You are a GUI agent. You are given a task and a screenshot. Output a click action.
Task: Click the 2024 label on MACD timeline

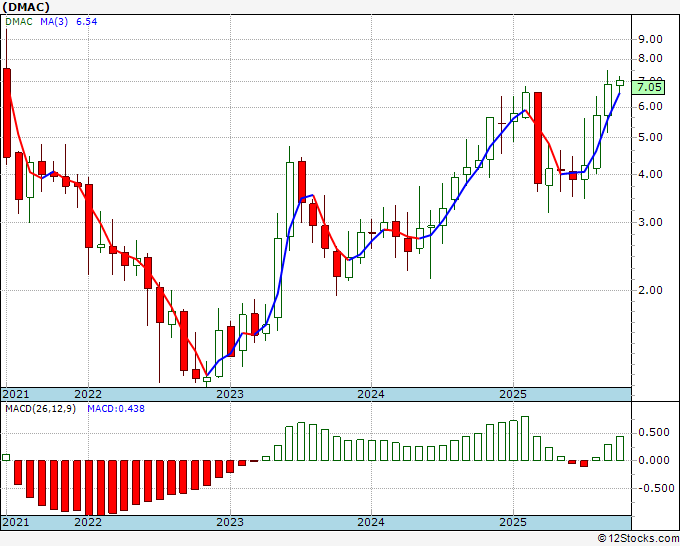(371, 522)
